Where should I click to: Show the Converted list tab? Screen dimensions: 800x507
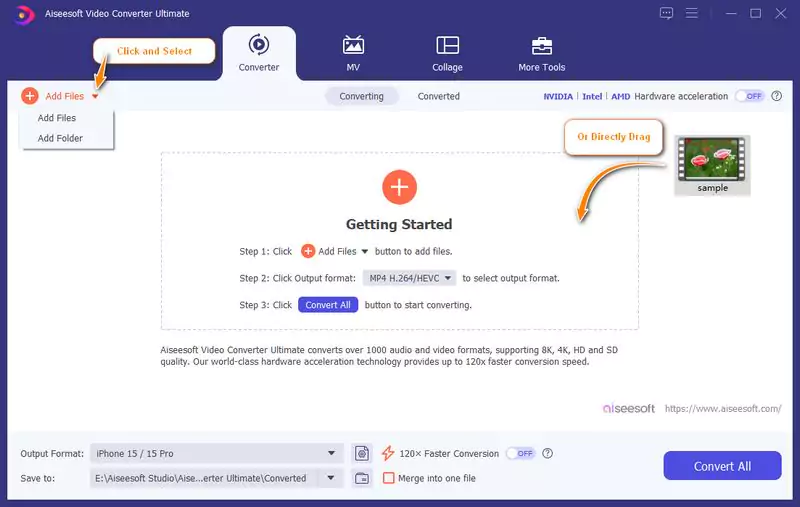coord(438,96)
